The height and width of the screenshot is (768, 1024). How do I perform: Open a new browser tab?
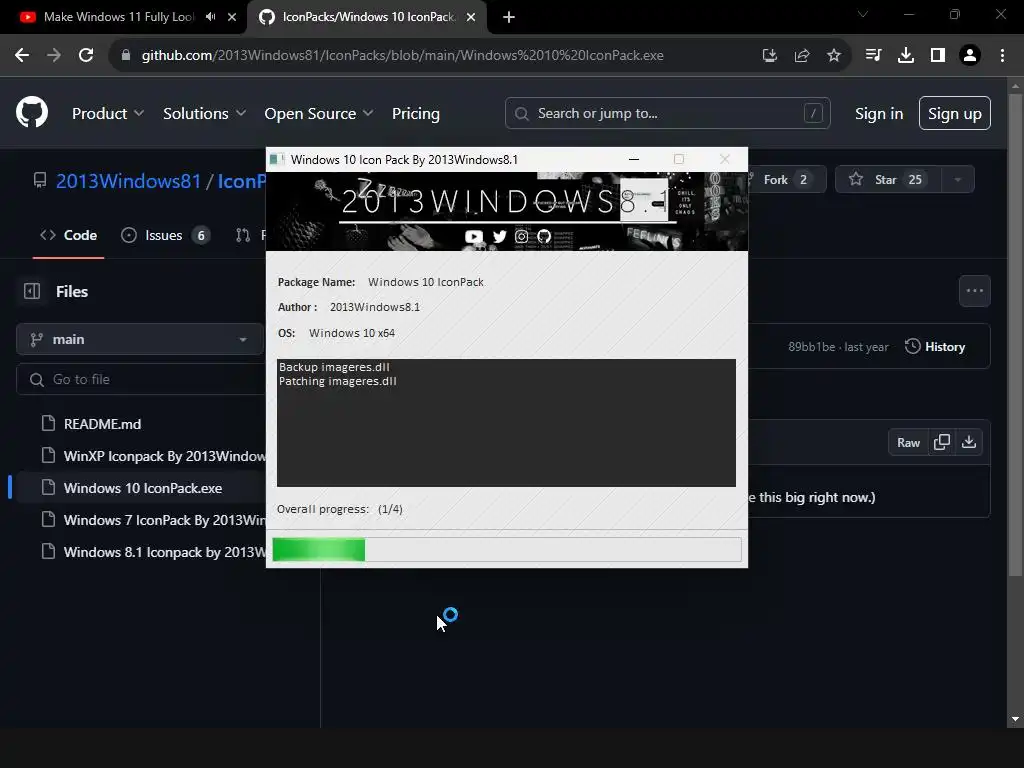click(x=509, y=18)
